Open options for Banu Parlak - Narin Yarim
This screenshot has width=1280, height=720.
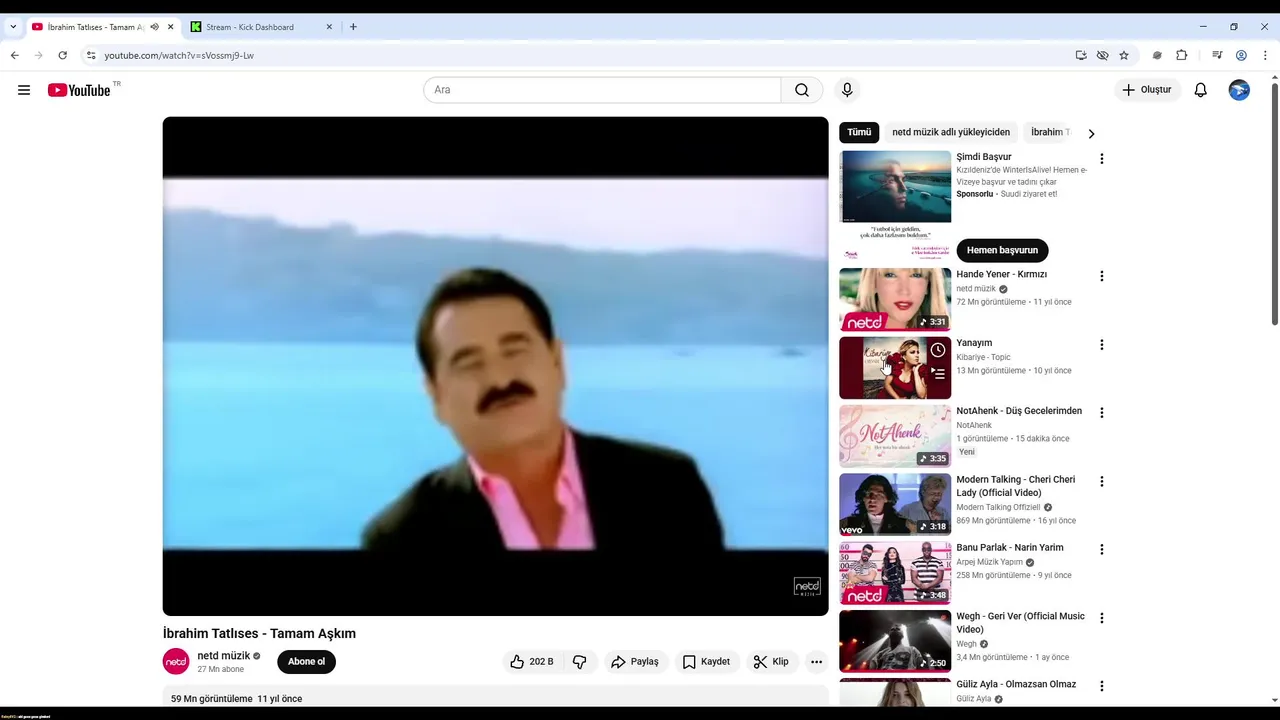point(1102,550)
